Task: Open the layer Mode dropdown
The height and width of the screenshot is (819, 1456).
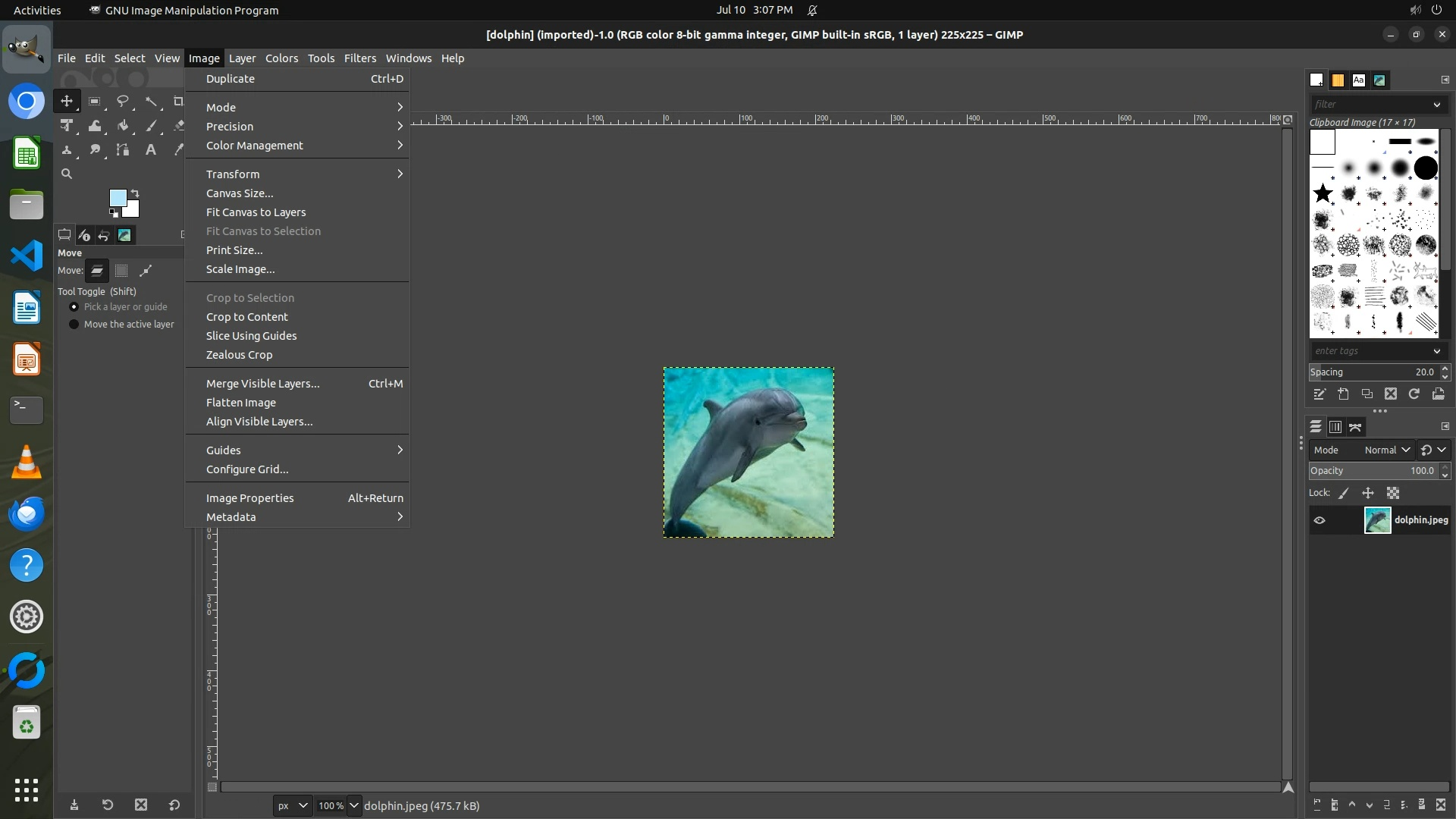Action: click(x=1386, y=450)
